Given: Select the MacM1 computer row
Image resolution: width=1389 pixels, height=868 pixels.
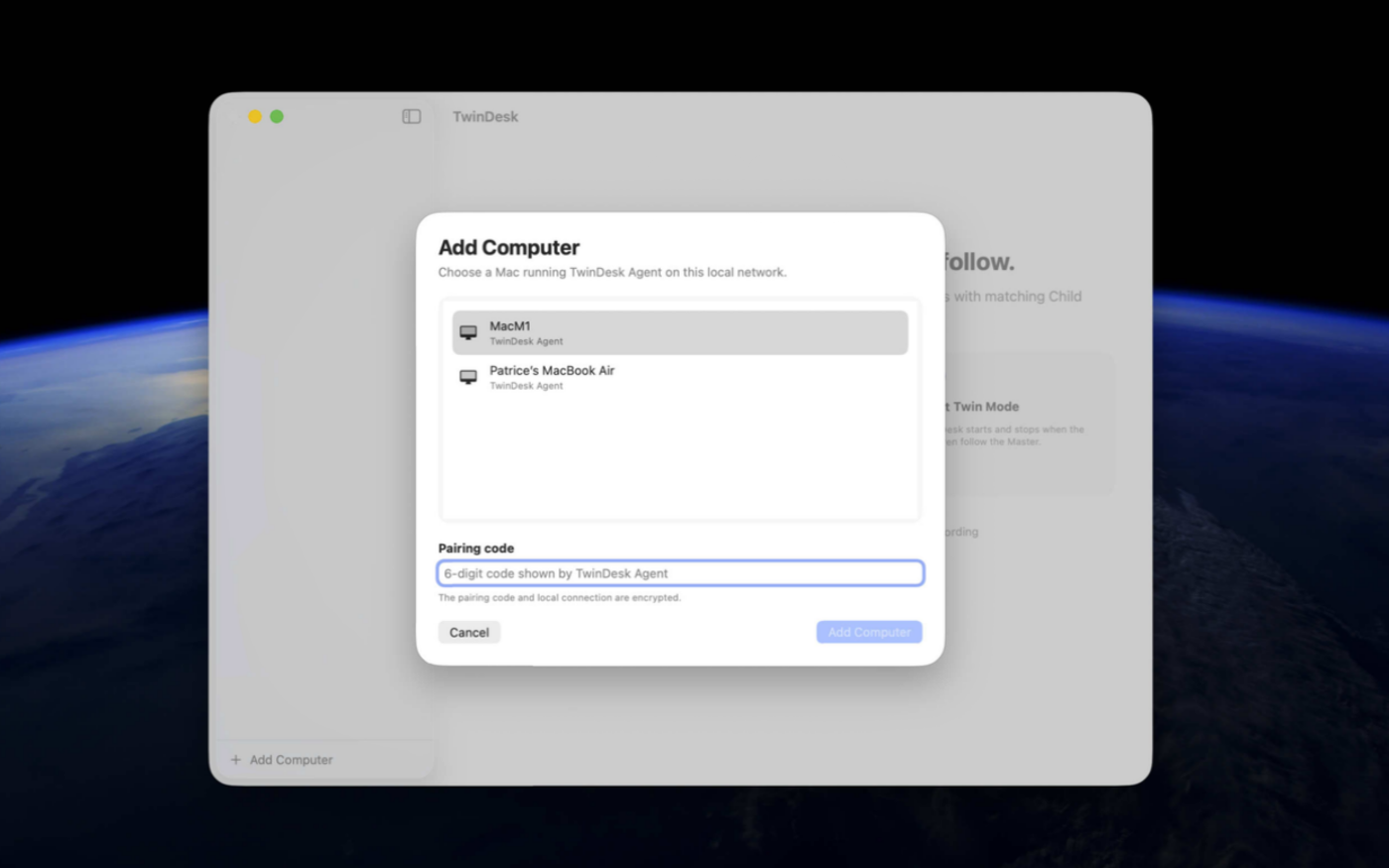Looking at the screenshot, I should [680, 332].
